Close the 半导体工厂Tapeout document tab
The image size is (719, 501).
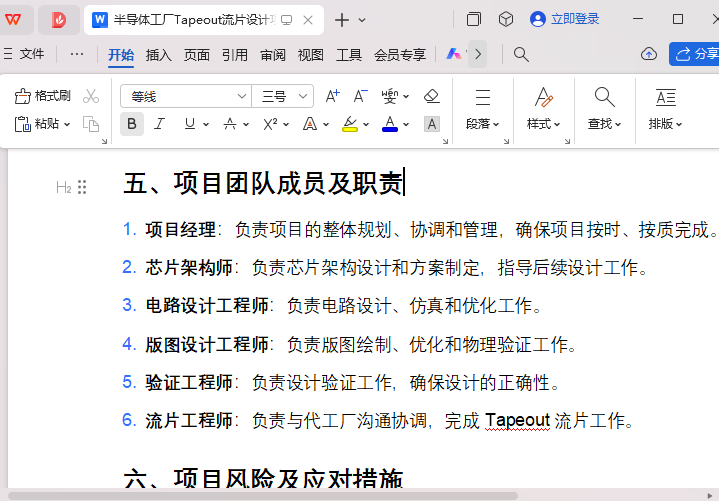pyautogui.click(x=308, y=20)
